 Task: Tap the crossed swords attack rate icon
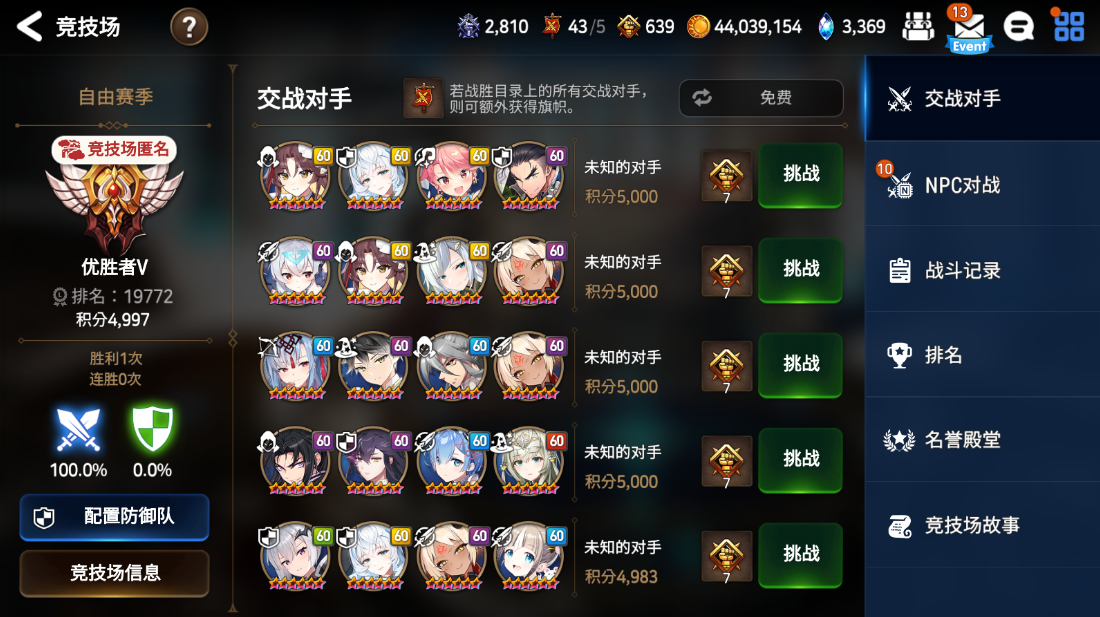[78, 428]
